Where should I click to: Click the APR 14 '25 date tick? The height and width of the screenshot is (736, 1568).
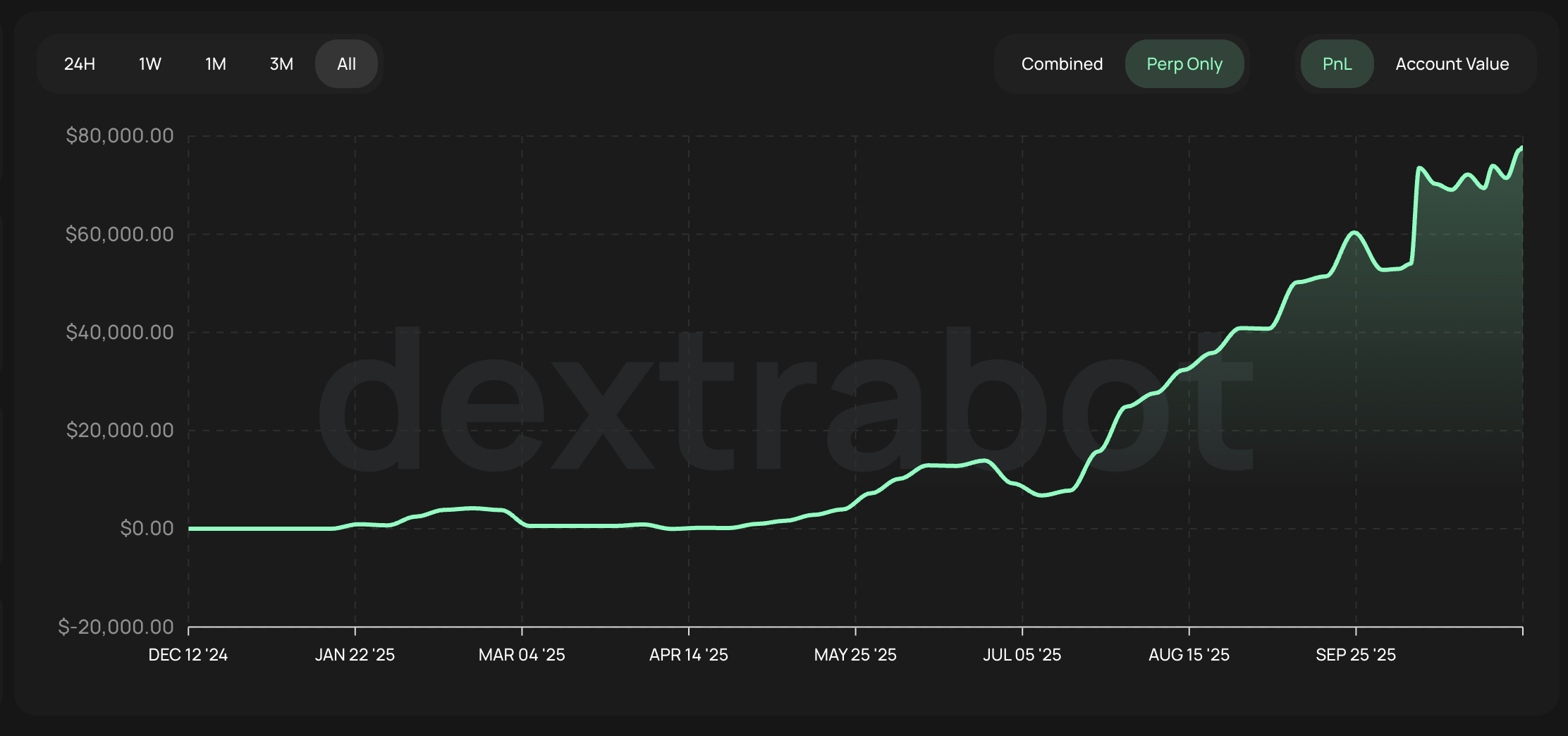coord(689,655)
